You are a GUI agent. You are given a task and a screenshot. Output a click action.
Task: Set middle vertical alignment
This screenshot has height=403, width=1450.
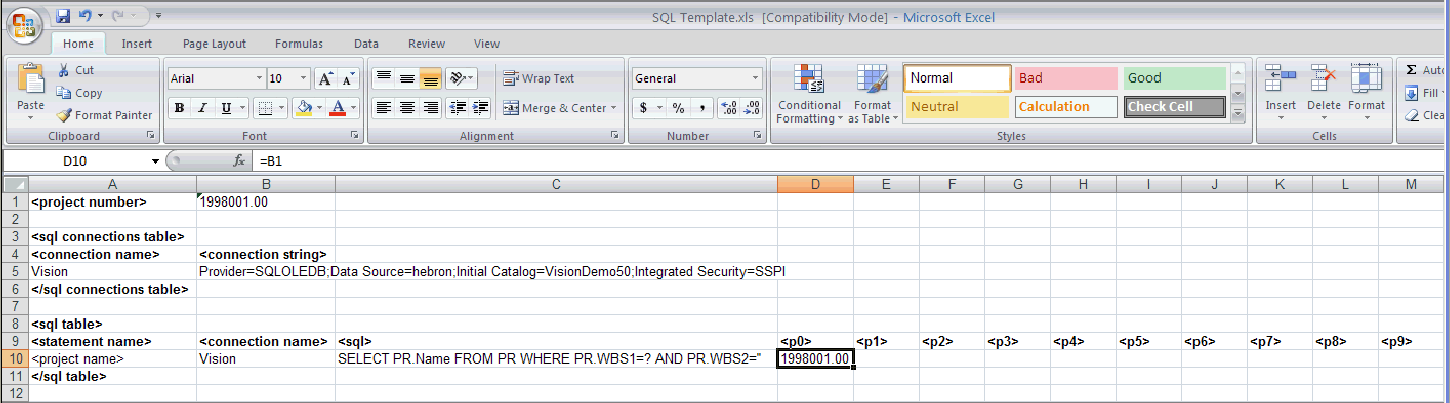tap(407, 79)
